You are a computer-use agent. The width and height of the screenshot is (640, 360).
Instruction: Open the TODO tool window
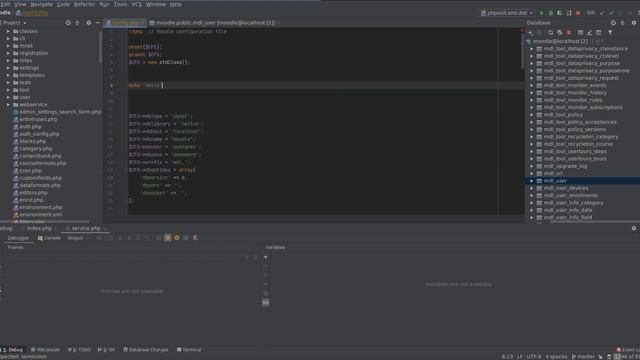[79, 350]
